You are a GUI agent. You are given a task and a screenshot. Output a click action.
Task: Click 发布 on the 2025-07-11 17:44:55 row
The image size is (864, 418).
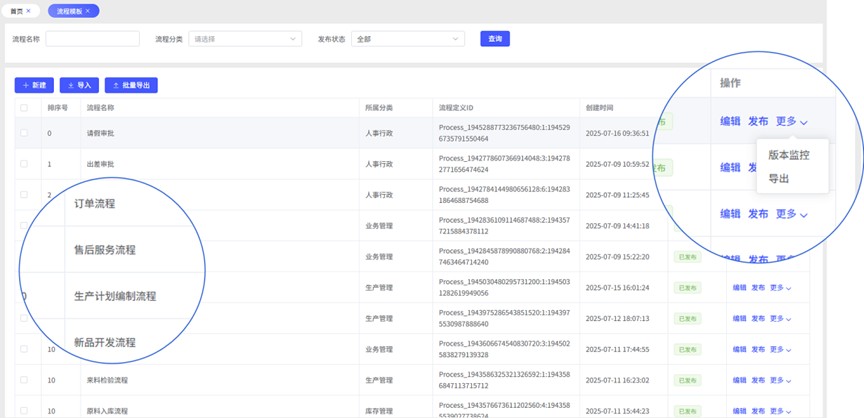pos(758,349)
